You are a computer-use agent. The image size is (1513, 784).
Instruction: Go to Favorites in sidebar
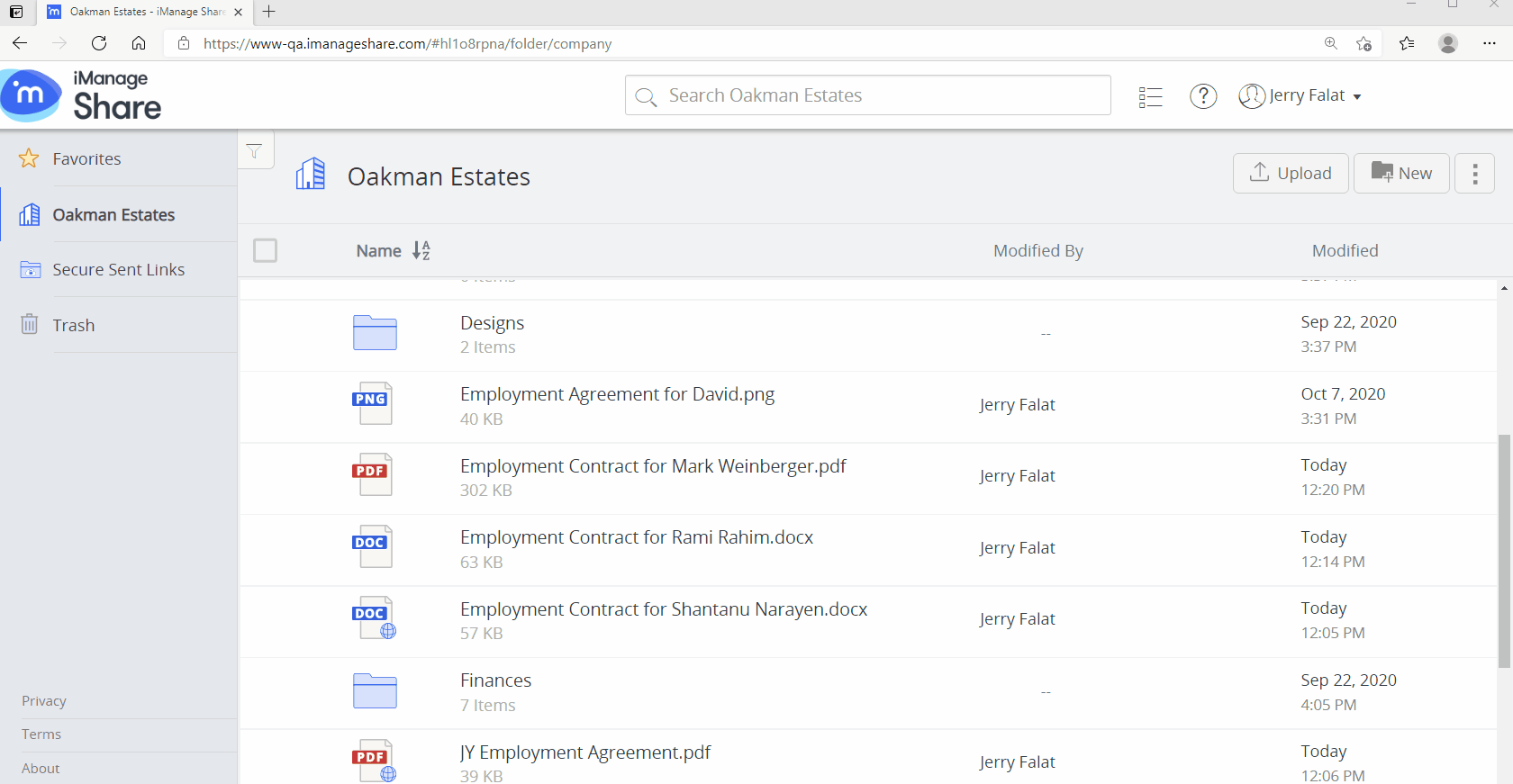pos(86,158)
